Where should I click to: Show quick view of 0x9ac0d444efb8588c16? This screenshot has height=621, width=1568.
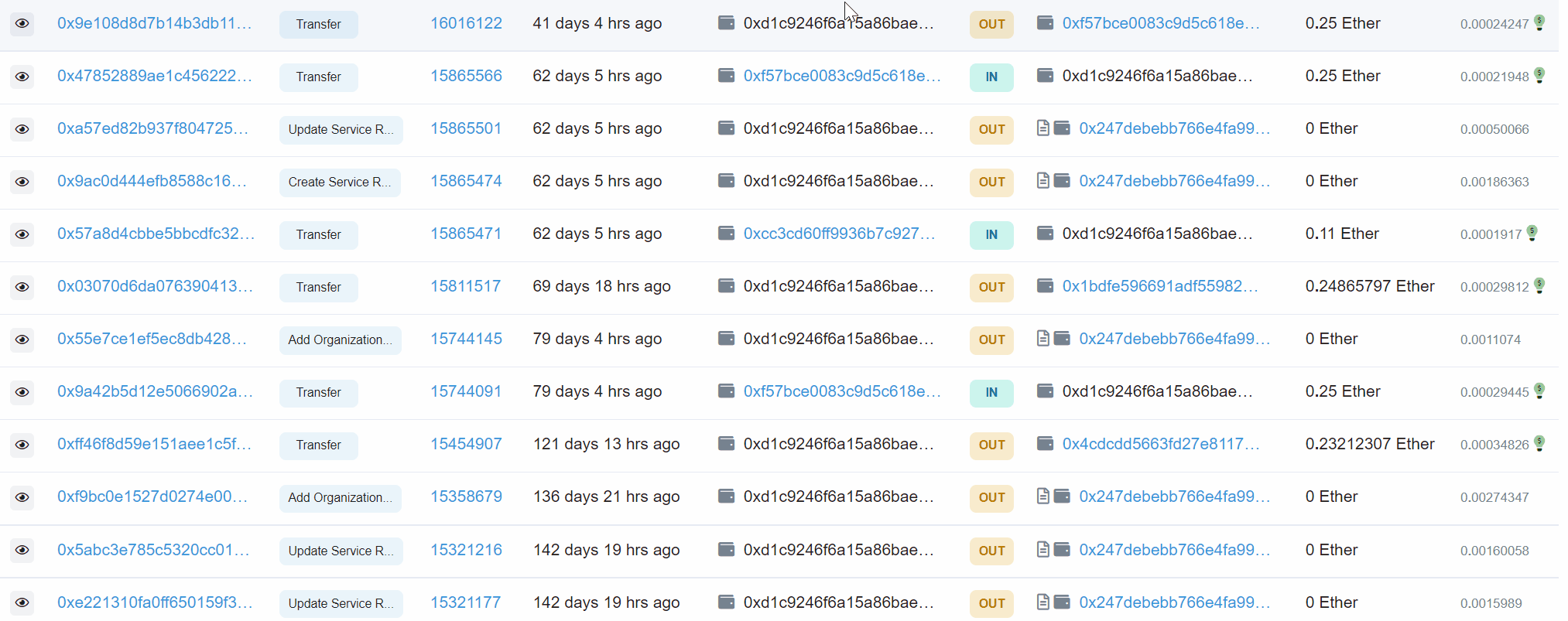coord(22,182)
